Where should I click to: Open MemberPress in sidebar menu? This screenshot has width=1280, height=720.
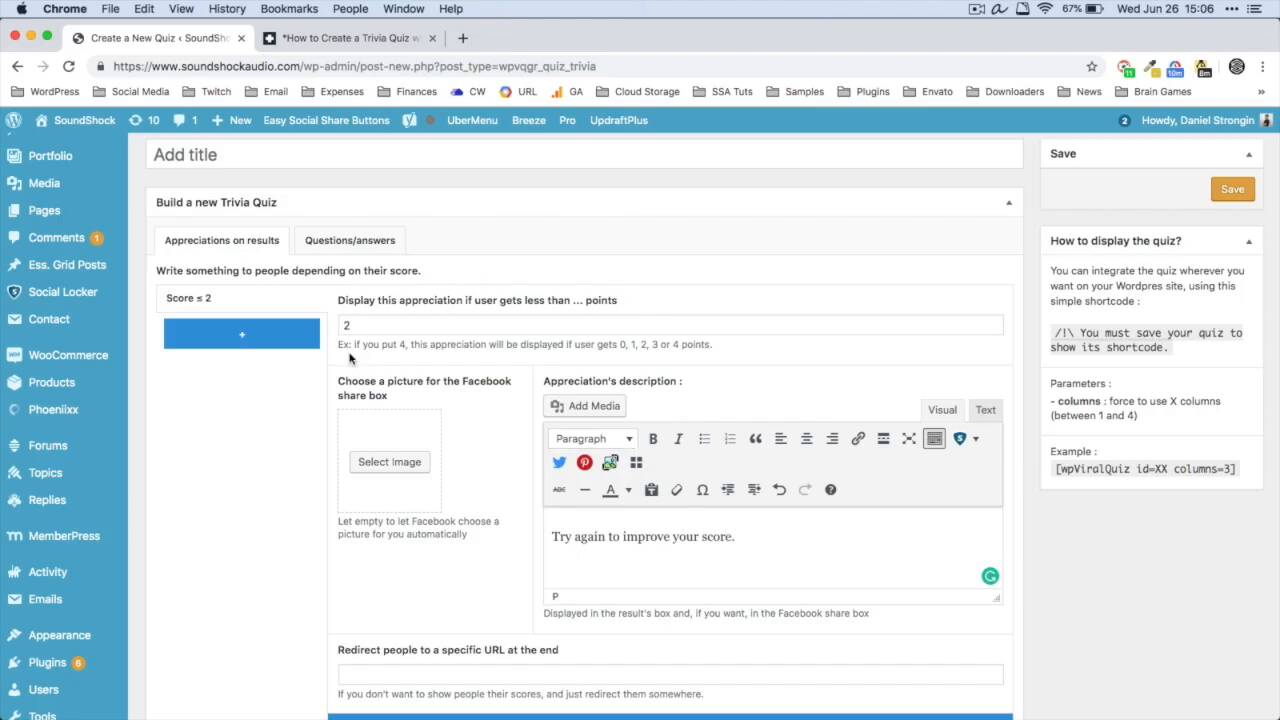tap(64, 536)
